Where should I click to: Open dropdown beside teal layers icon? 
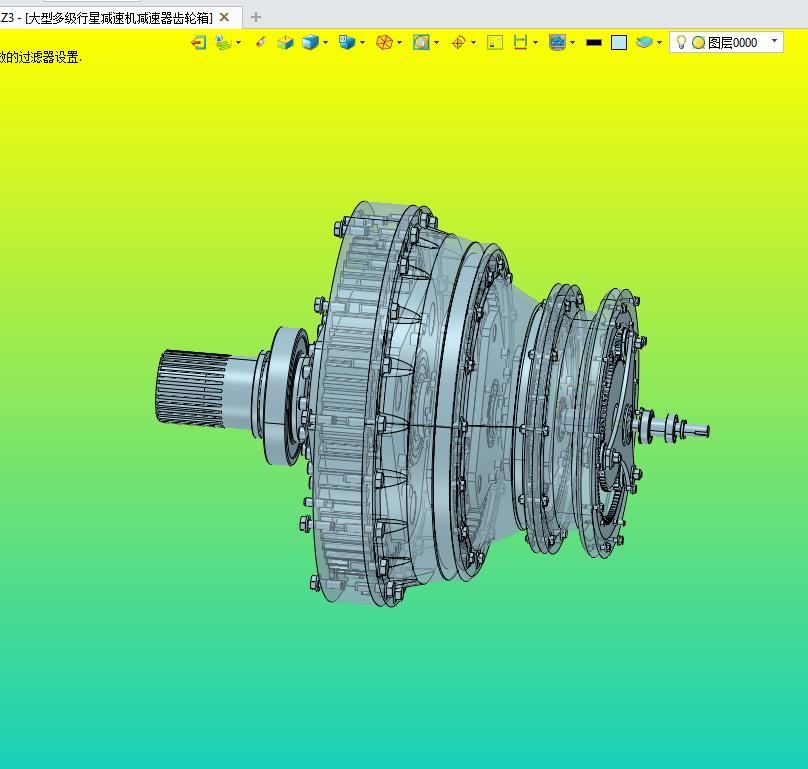click(x=660, y=43)
